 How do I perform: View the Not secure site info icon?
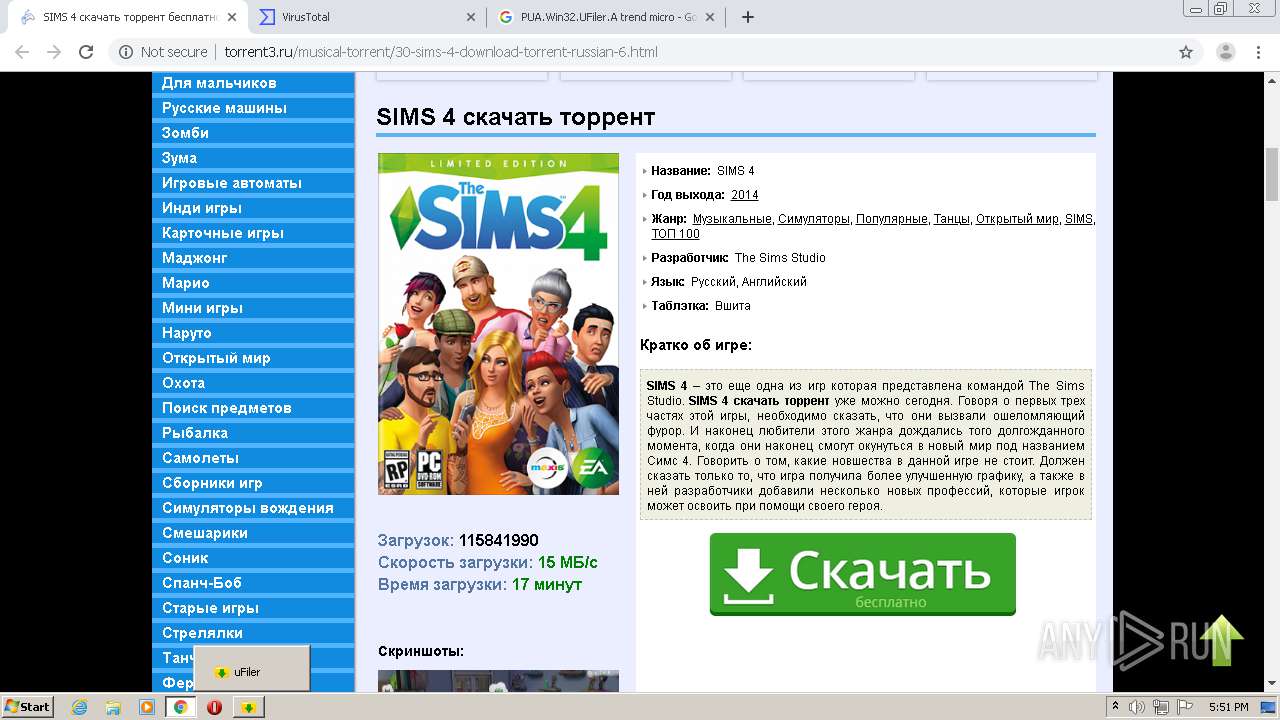click(x=126, y=52)
